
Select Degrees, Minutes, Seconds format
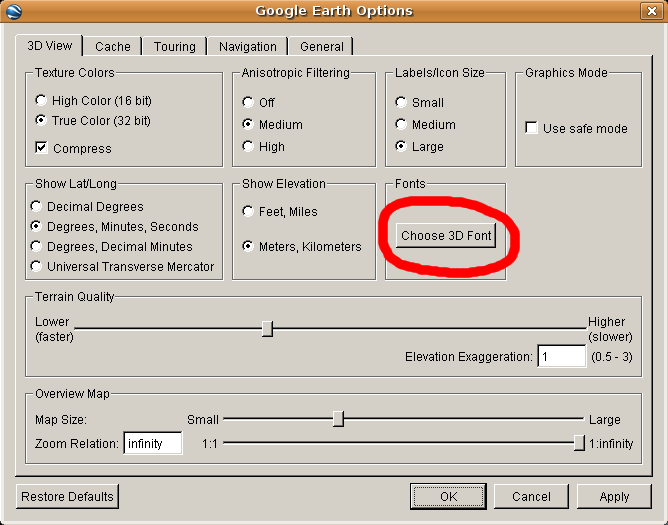click(x=115, y=227)
